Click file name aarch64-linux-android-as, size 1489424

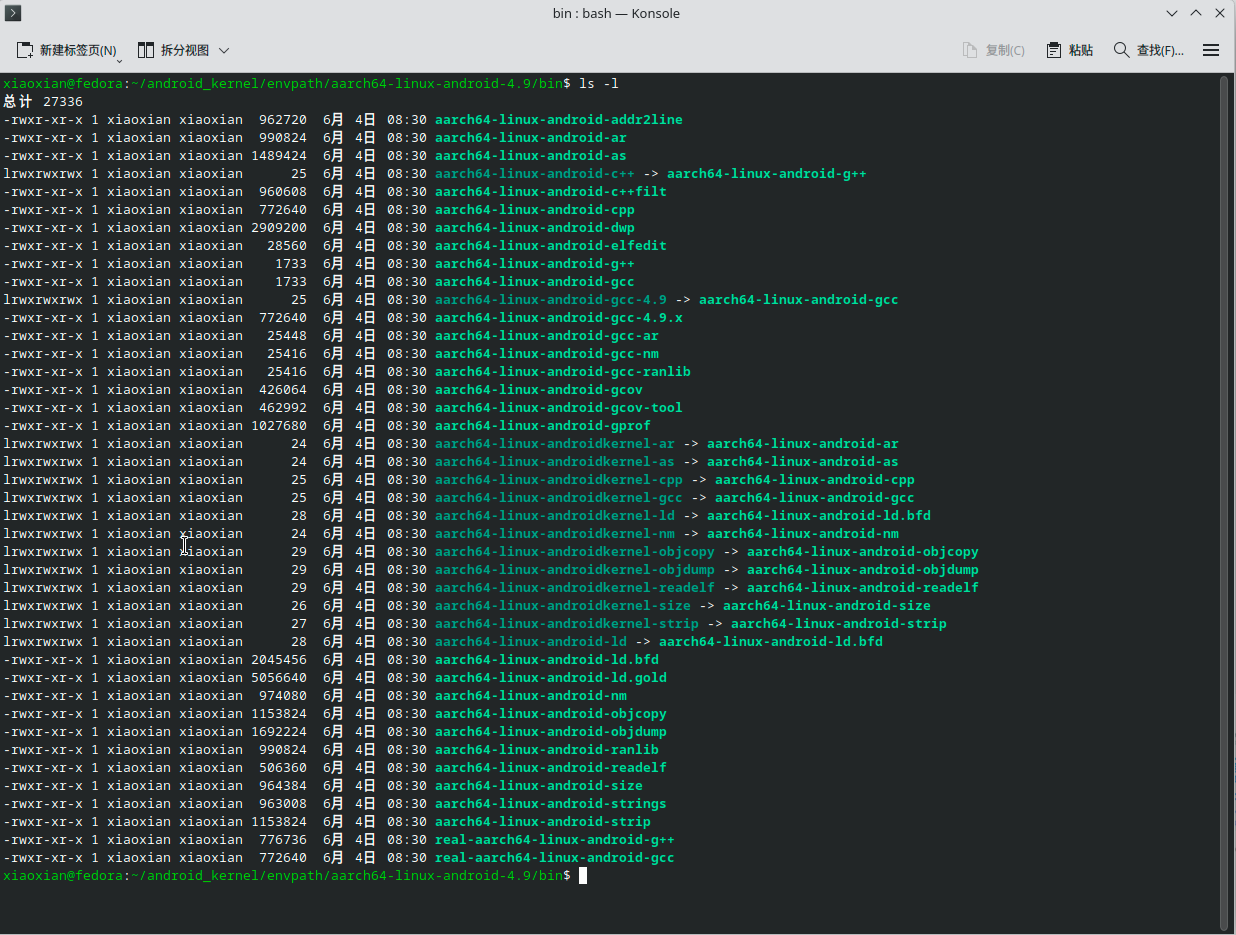[x=531, y=156]
